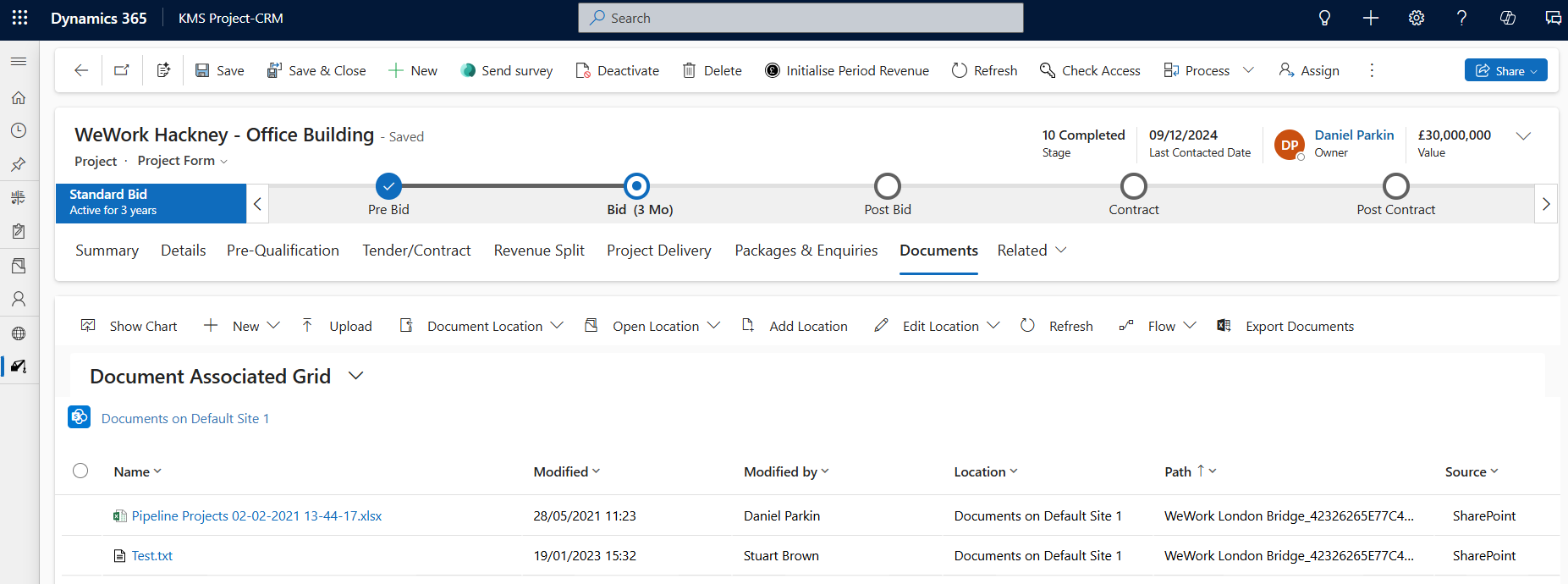Image resolution: width=1568 pixels, height=584 pixels.
Task: Collapse the Standard Bid process flag chevron
Action: point(257,204)
